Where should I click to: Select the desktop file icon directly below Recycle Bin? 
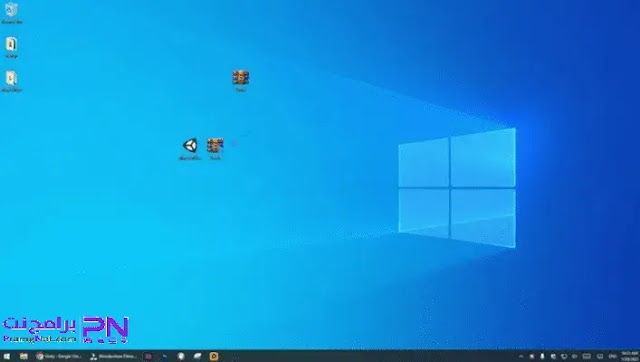(x=11, y=47)
